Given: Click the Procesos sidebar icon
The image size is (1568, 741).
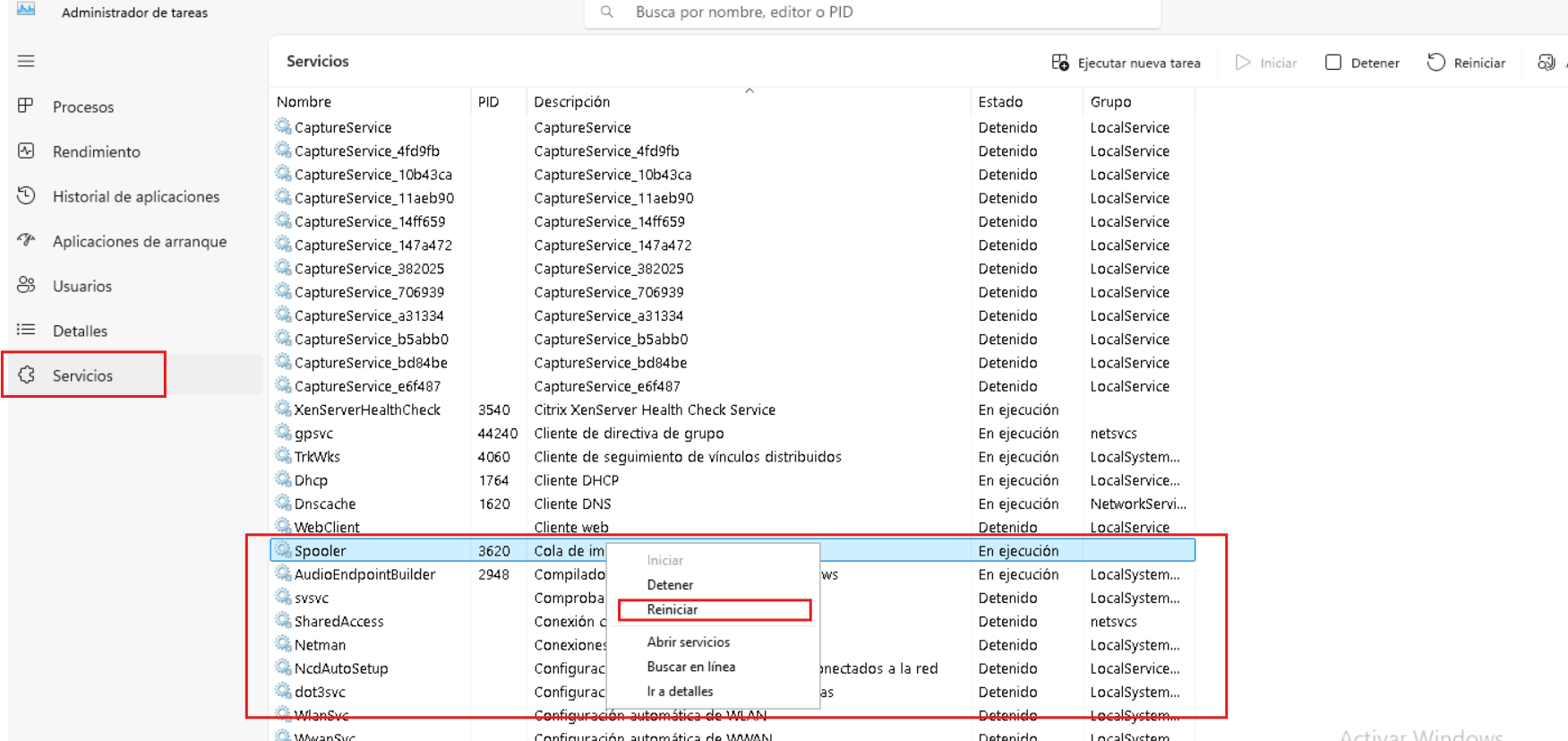Looking at the screenshot, I should pos(26,106).
